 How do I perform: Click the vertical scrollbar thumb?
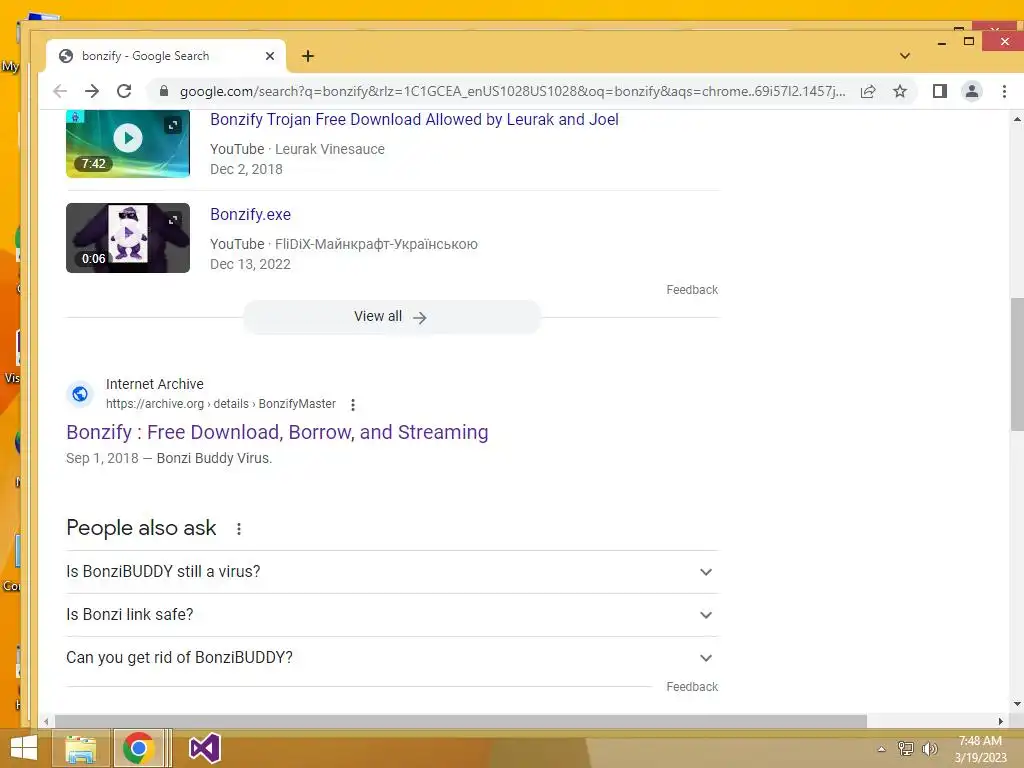tap(1017, 364)
